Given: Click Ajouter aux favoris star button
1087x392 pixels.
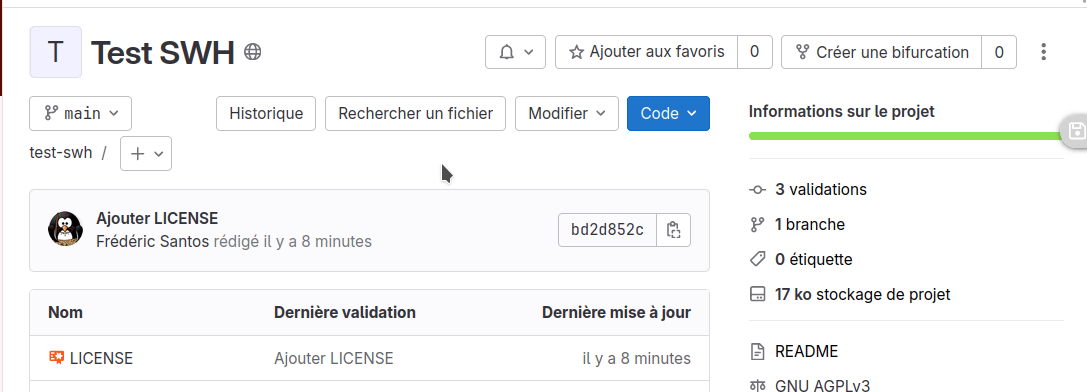Looking at the screenshot, I should (646, 52).
